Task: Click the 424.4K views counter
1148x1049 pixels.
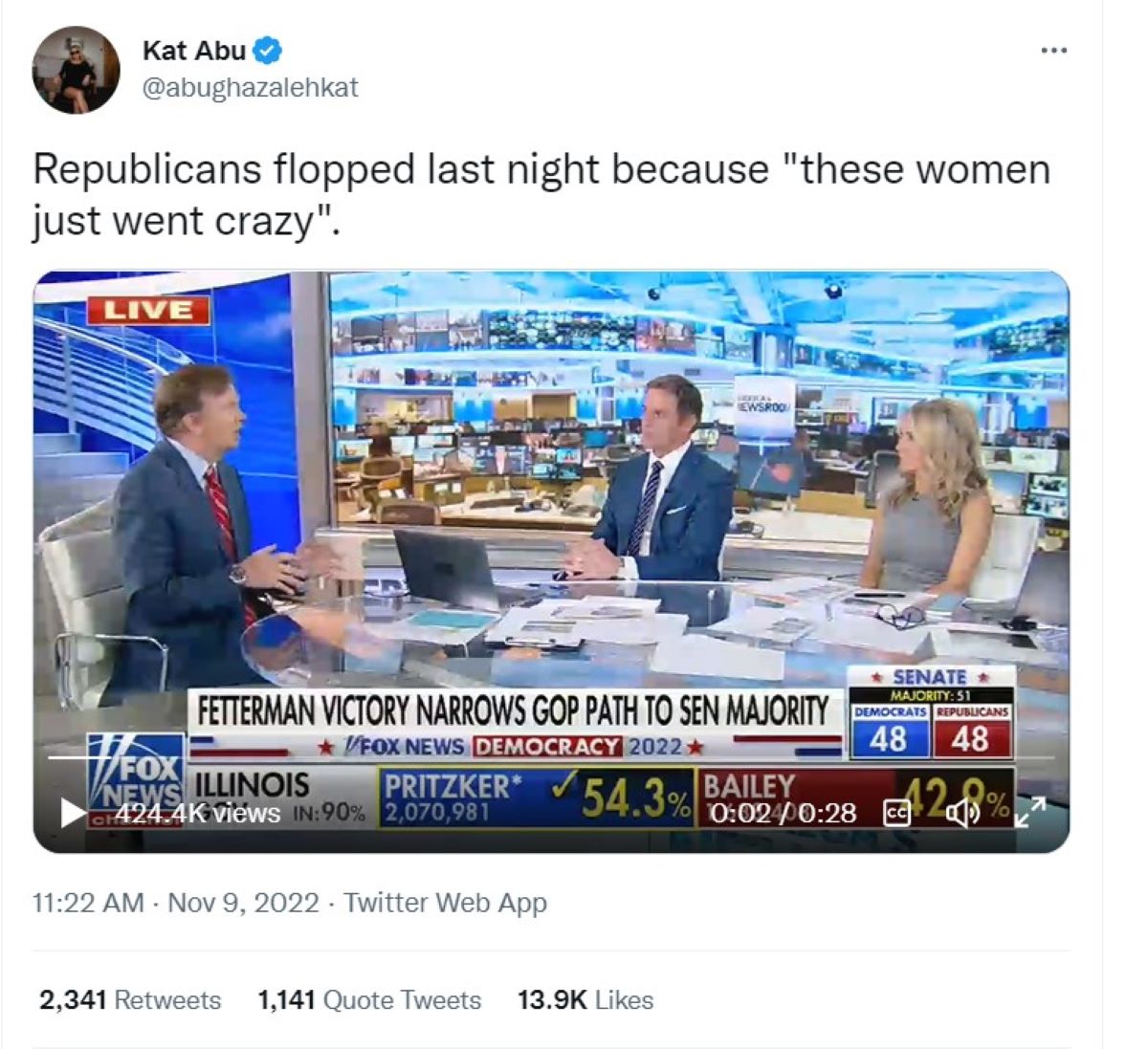Action: tap(198, 813)
